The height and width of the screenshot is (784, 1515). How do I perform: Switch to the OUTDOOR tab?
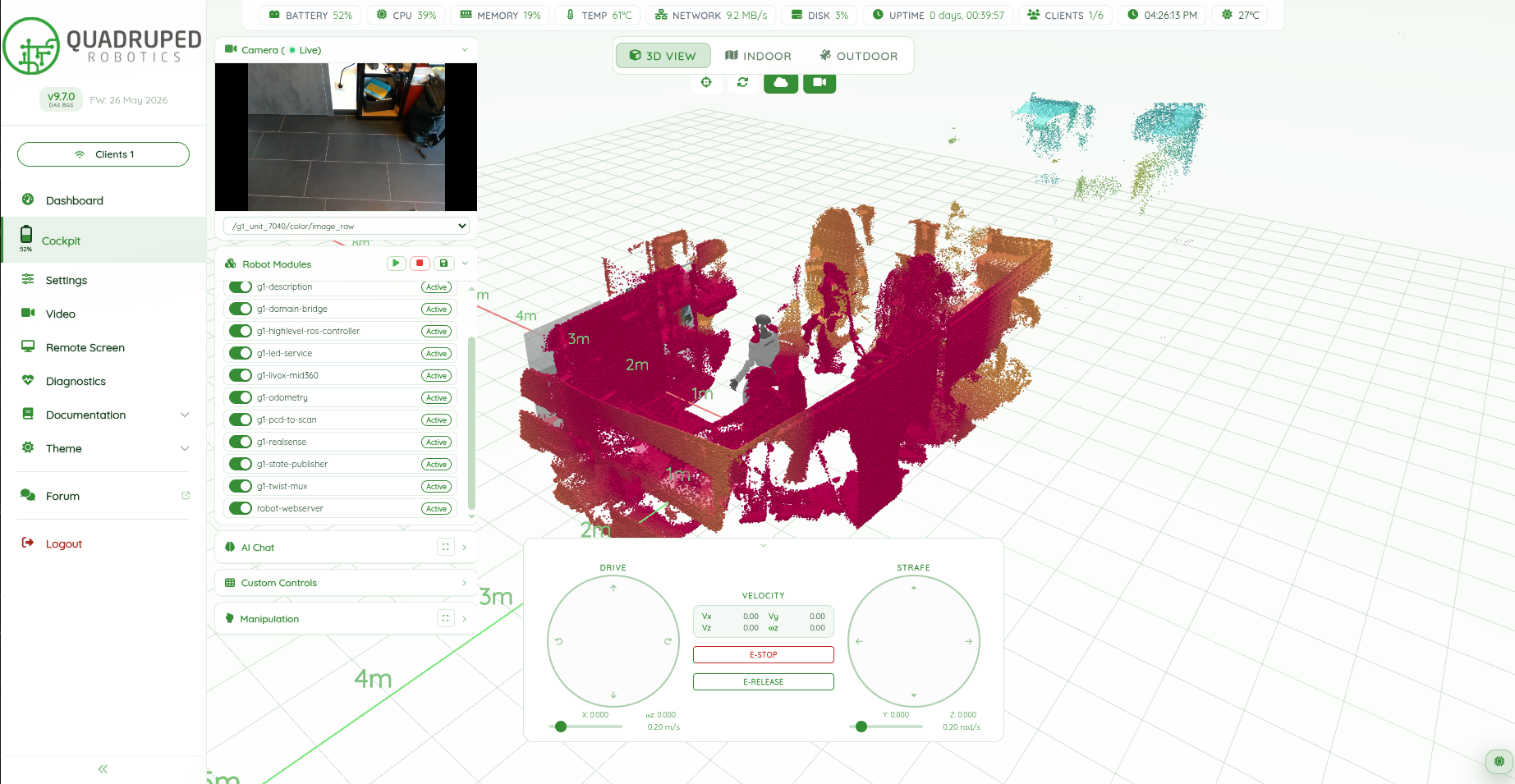[x=859, y=56]
